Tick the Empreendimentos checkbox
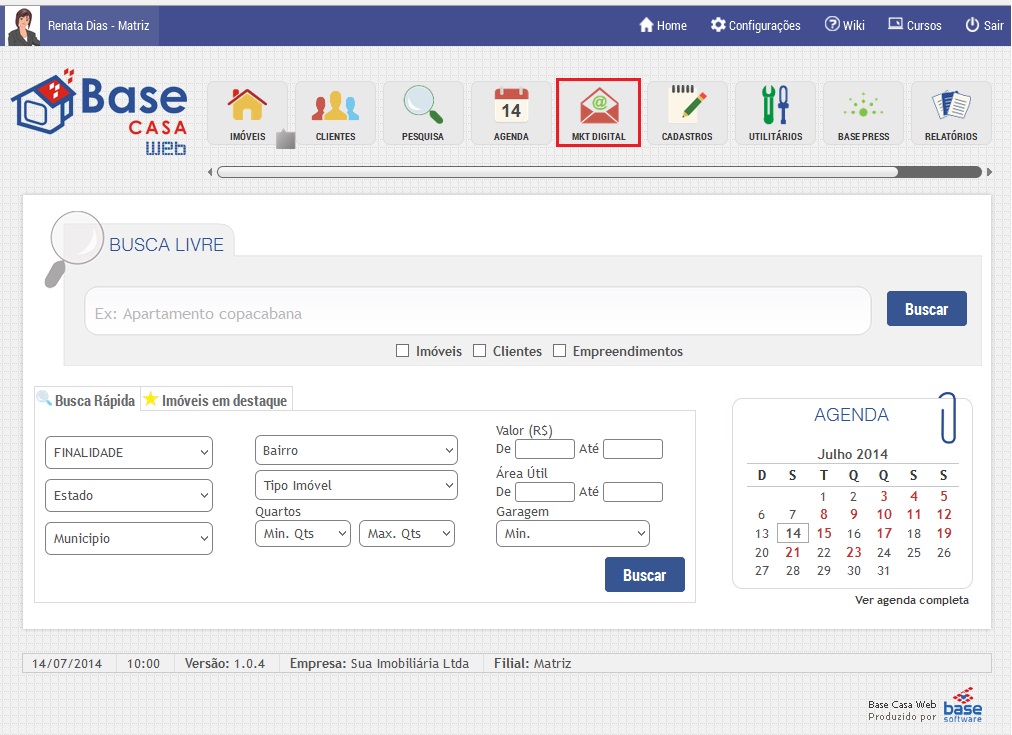The height and width of the screenshot is (735, 1012). [x=560, y=351]
